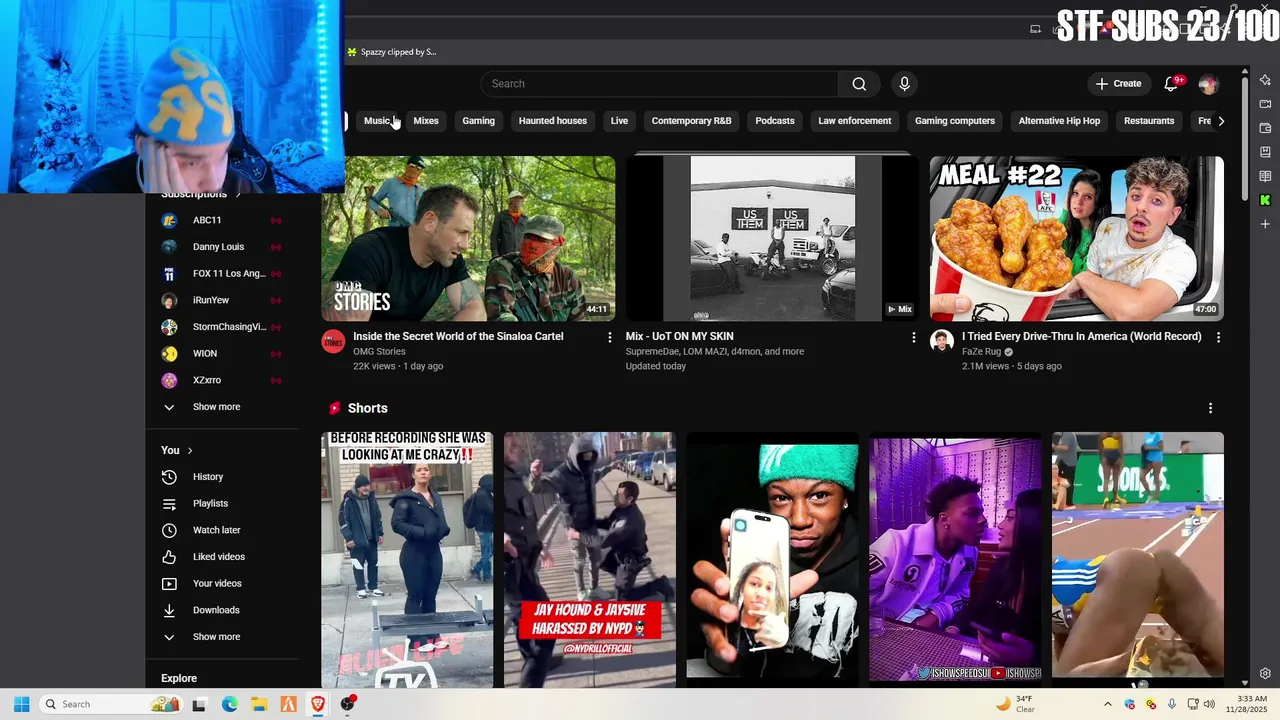The height and width of the screenshot is (720, 1280).
Task: Open the OMG Stories channel avatar
Action: click(333, 342)
